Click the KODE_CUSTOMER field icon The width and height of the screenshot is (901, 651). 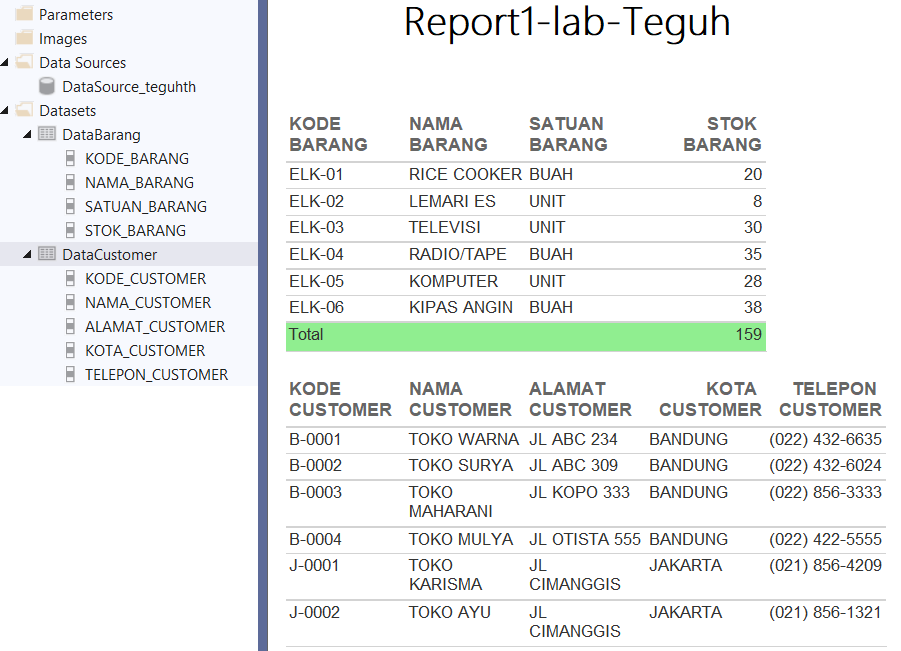(x=70, y=278)
